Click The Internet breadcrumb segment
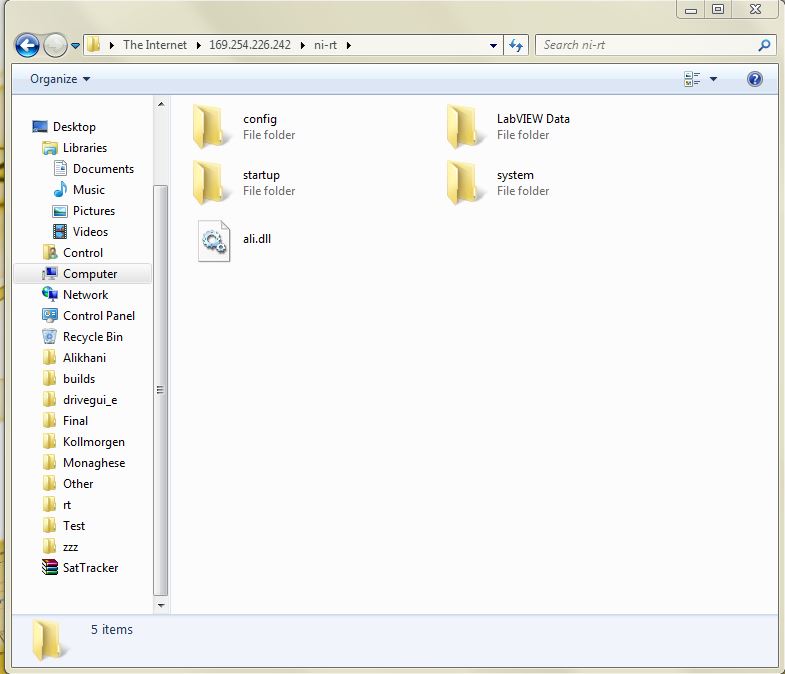The width and height of the screenshot is (785, 674). [x=154, y=45]
